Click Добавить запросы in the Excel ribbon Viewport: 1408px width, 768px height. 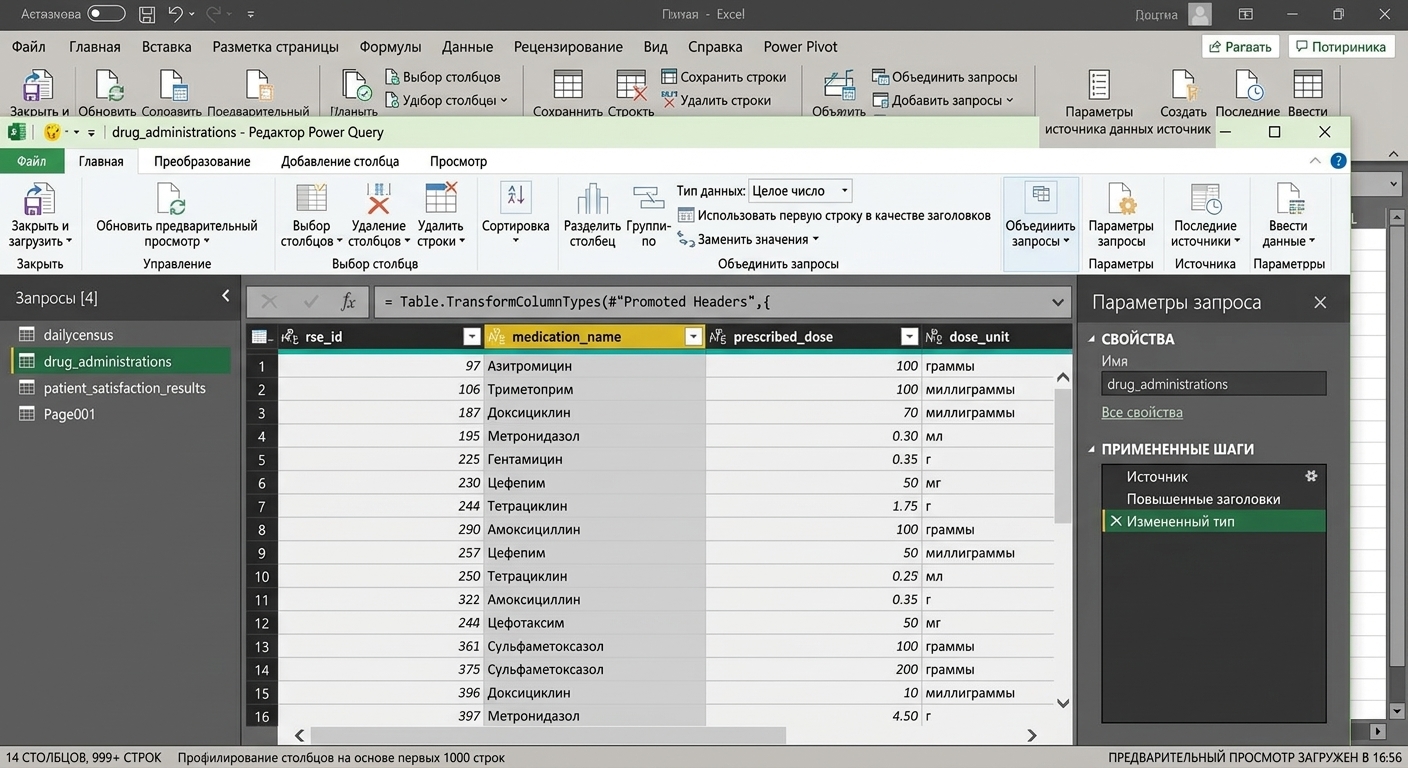click(x=943, y=100)
